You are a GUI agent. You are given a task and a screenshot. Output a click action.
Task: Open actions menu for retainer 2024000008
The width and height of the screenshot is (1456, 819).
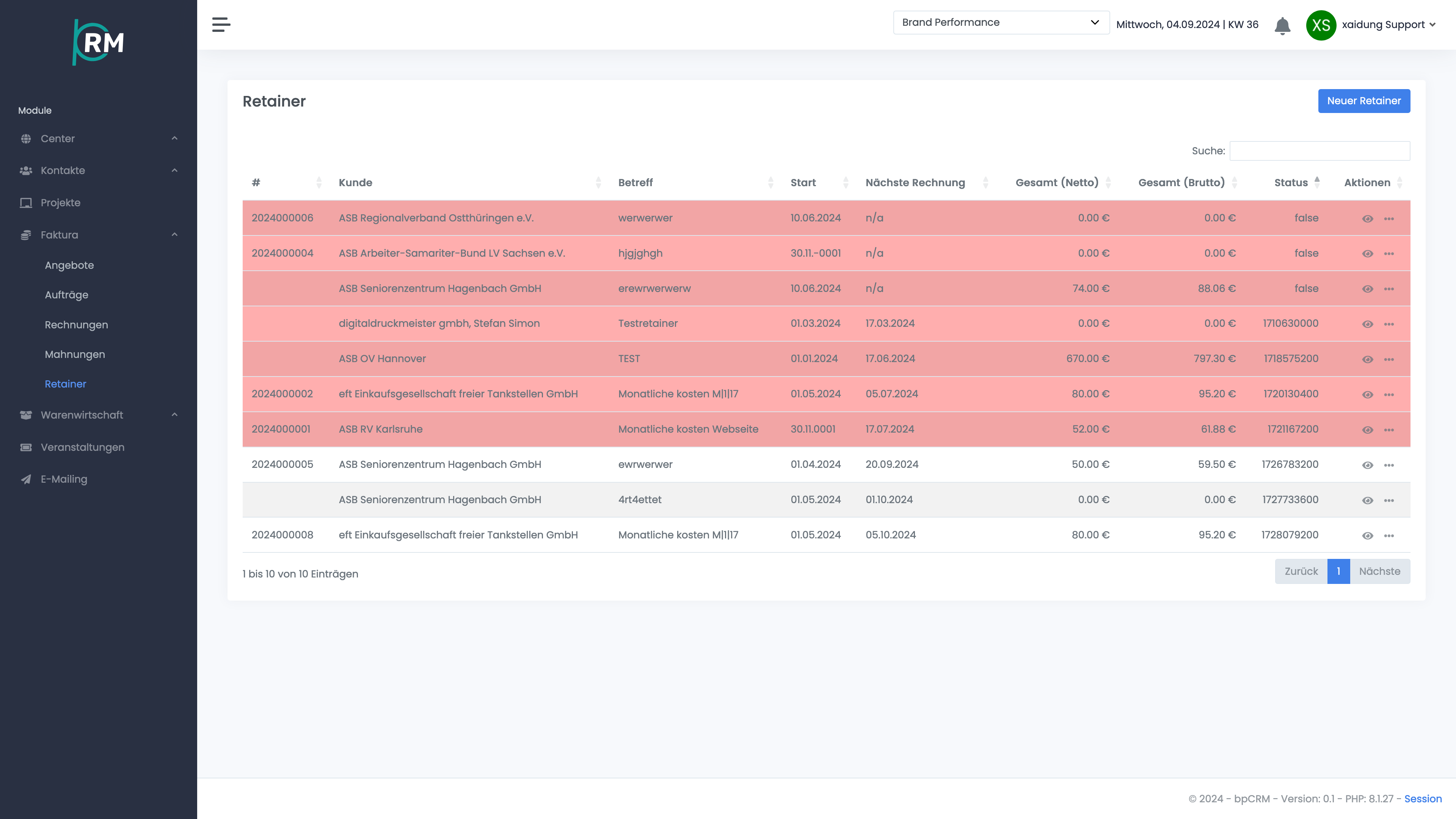click(1389, 535)
